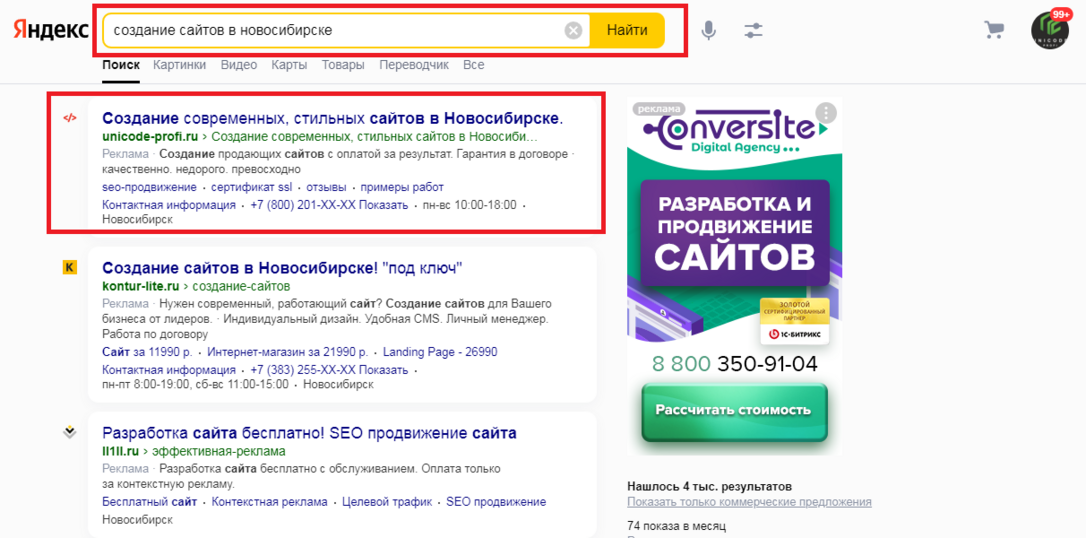Open the SEO продвижение sitelink
Viewport: 1086px width, 538px height.
click(496, 502)
